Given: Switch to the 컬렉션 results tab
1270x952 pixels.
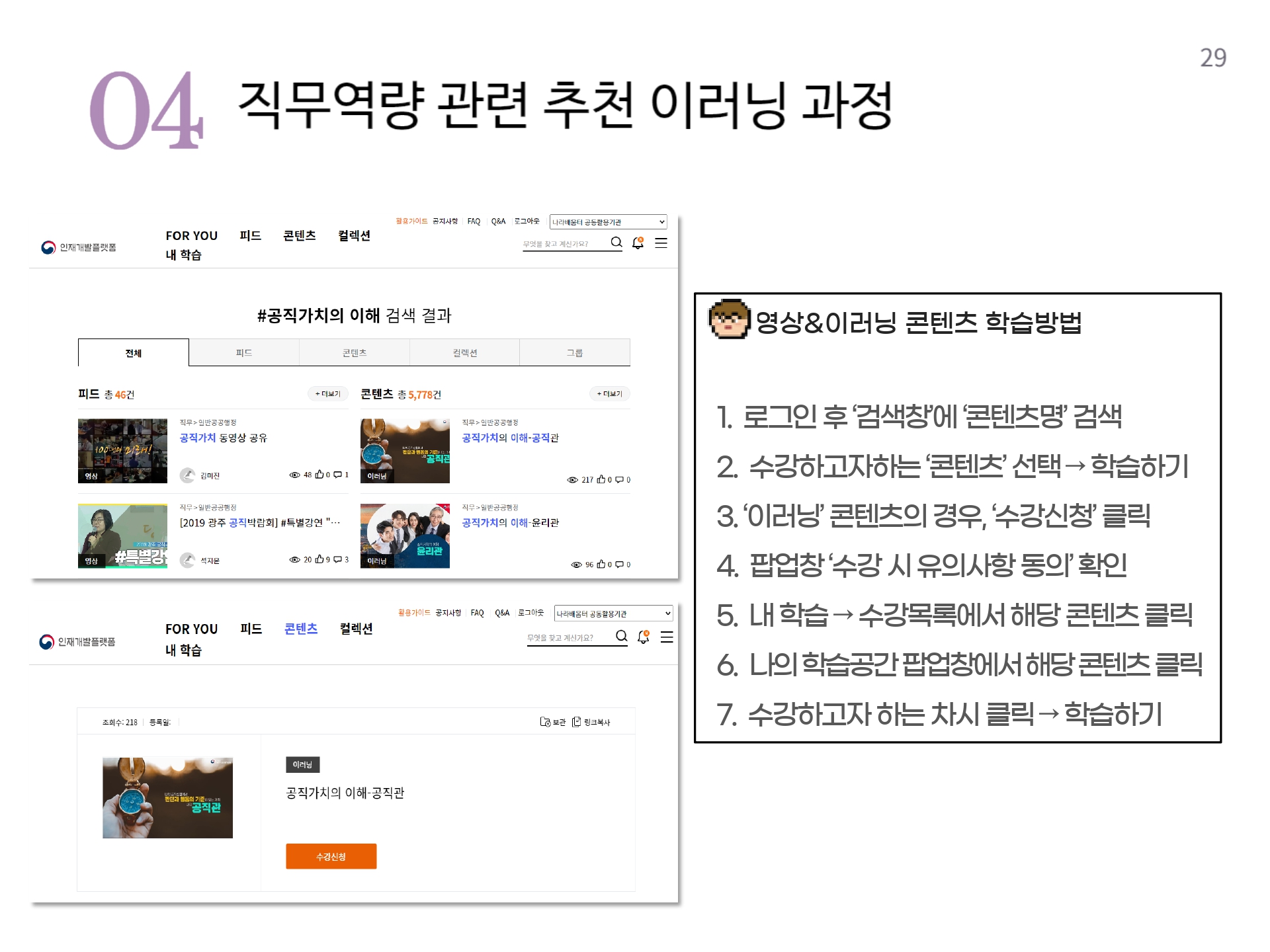Looking at the screenshot, I should [x=464, y=353].
